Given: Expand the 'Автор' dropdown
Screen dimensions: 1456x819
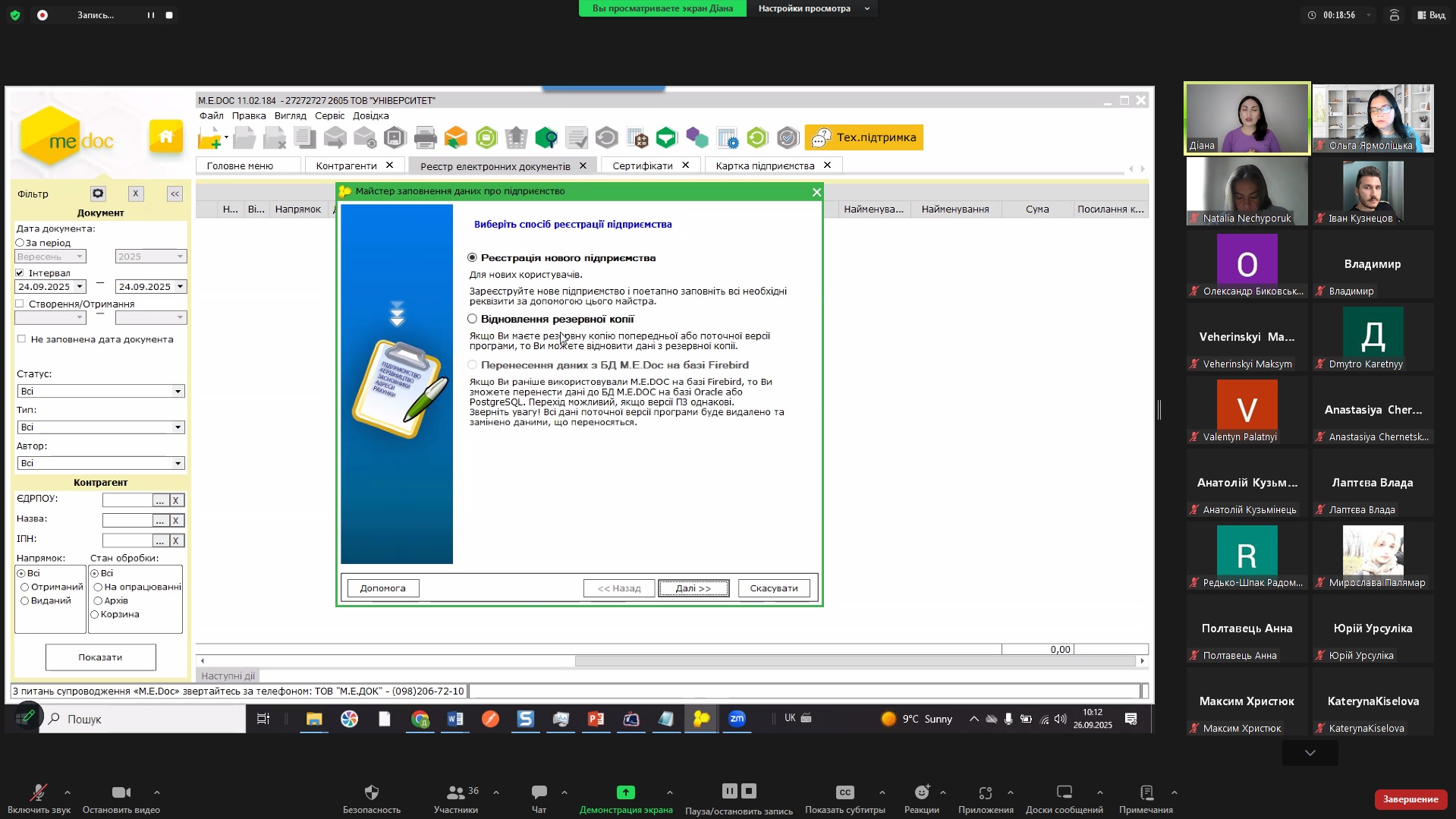Looking at the screenshot, I should pos(178,463).
